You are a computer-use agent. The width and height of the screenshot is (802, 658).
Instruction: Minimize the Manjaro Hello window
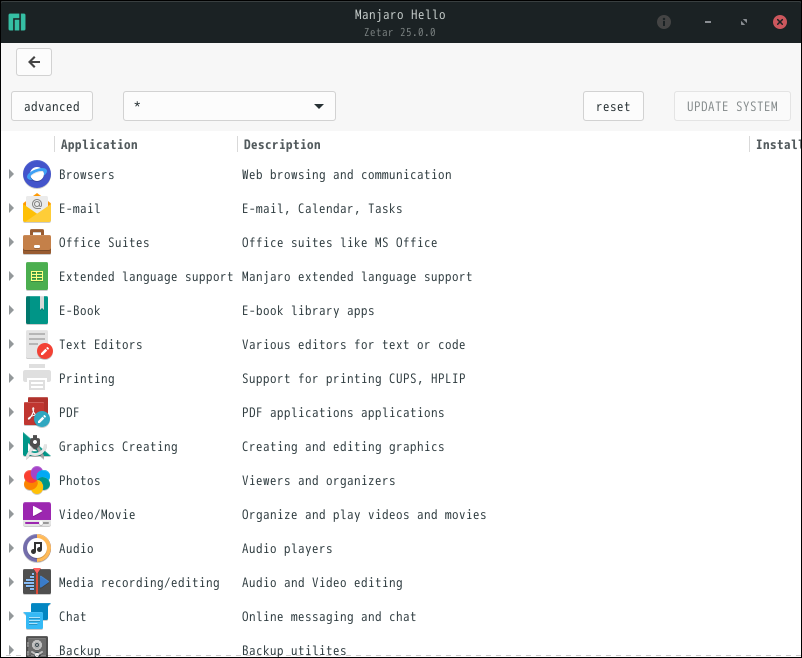coord(708,22)
